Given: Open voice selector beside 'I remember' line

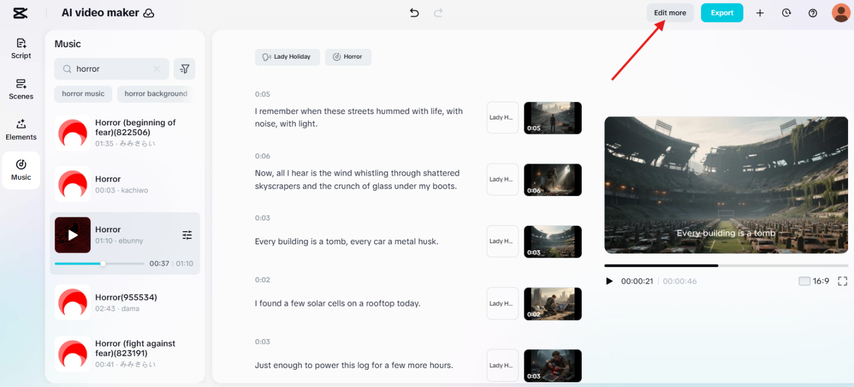Looking at the screenshot, I should [503, 118].
